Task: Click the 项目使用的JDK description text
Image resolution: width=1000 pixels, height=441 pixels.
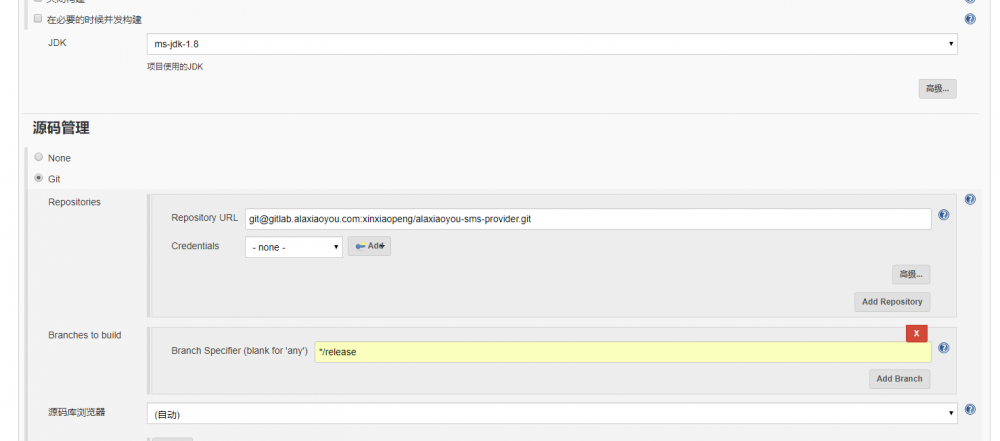Action: click(x=175, y=66)
